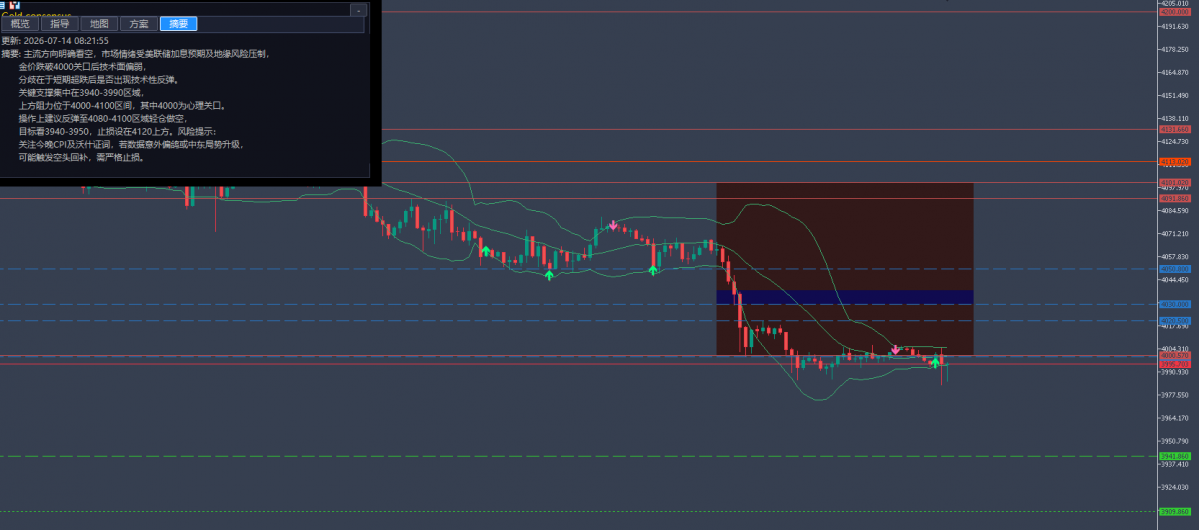Image resolution: width=1199 pixels, height=530 pixels.
Task: Click the dark blue zone rectangle on chart
Action: 845,297
